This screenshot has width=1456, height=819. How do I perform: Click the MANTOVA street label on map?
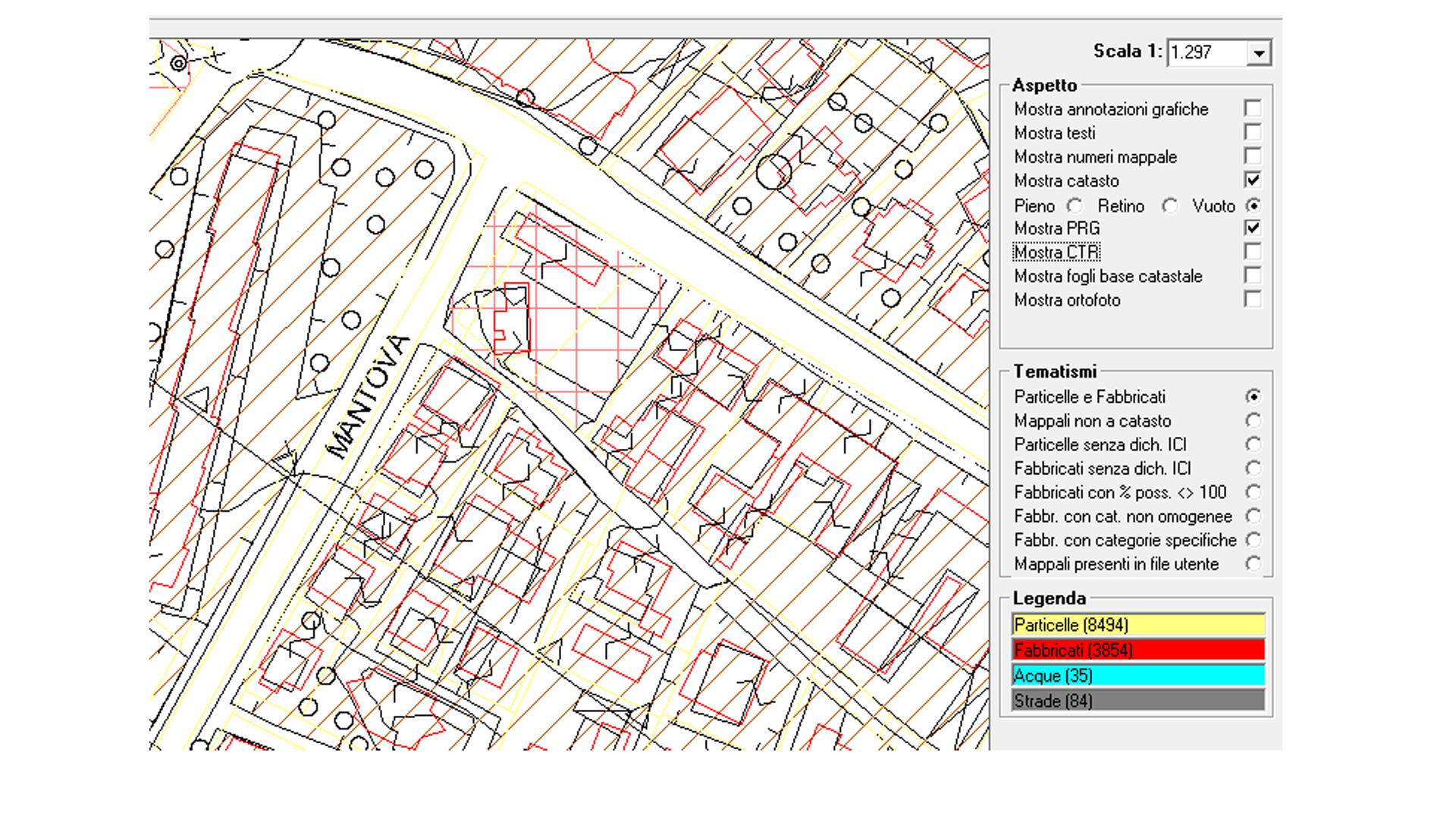pos(369,397)
